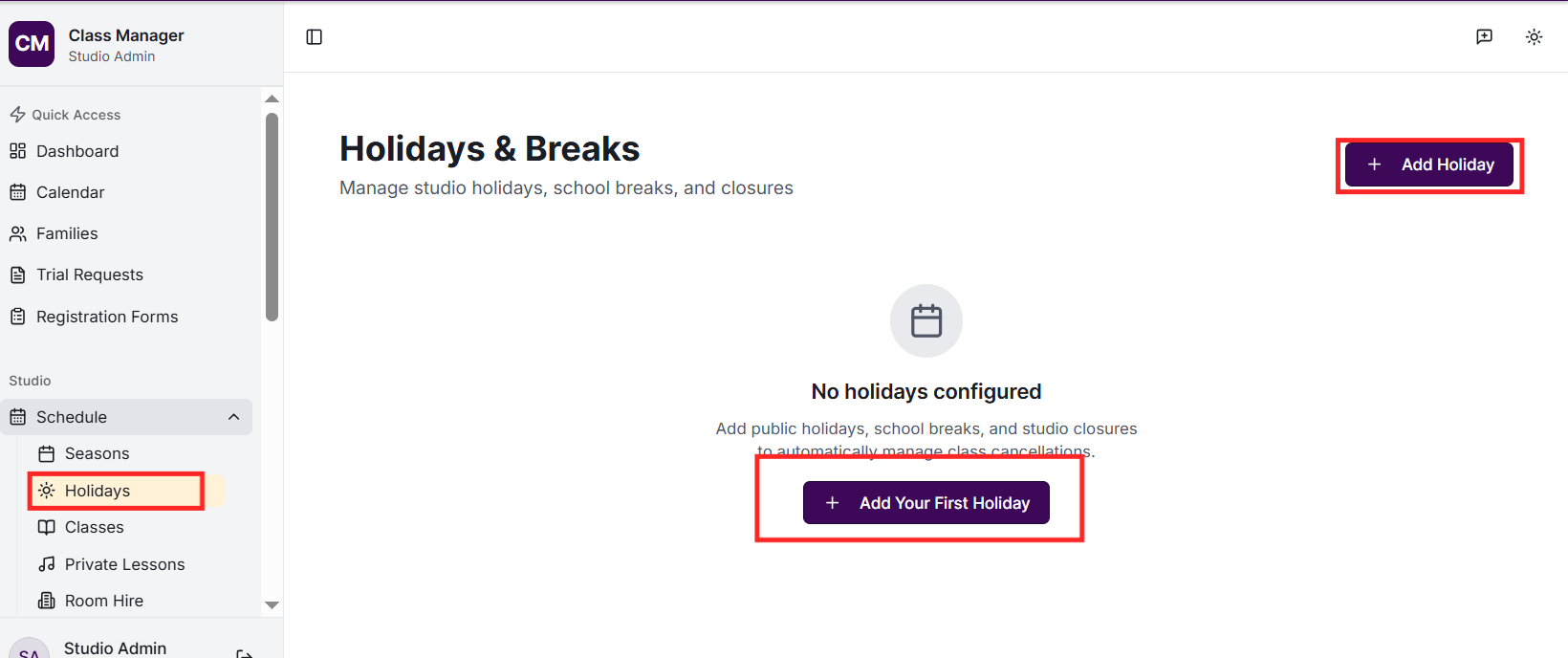Open the feedback message icon
Screen dimensions: 1568x658
(x=1484, y=37)
